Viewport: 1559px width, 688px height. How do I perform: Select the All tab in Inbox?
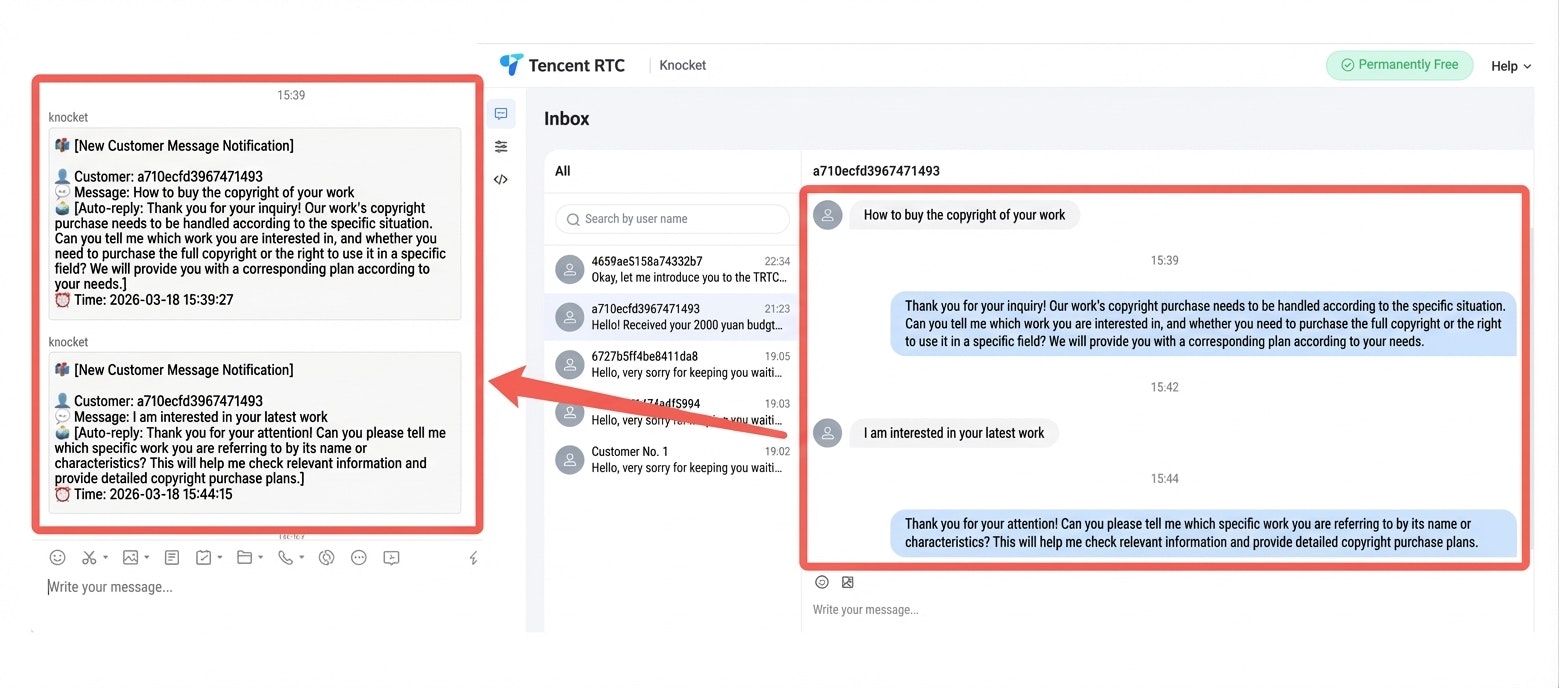click(563, 171)
